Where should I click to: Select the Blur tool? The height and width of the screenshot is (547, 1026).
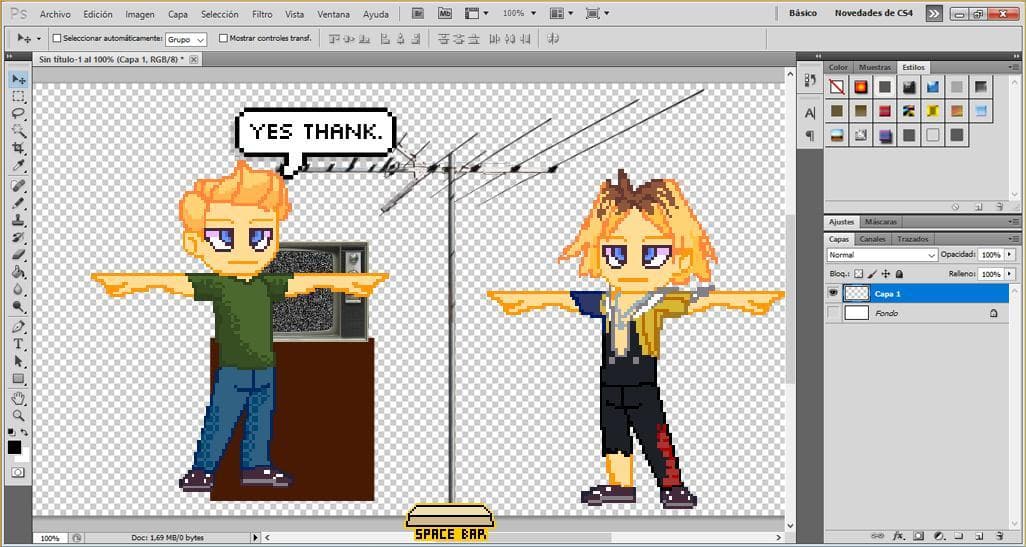(x=18, y=289)
